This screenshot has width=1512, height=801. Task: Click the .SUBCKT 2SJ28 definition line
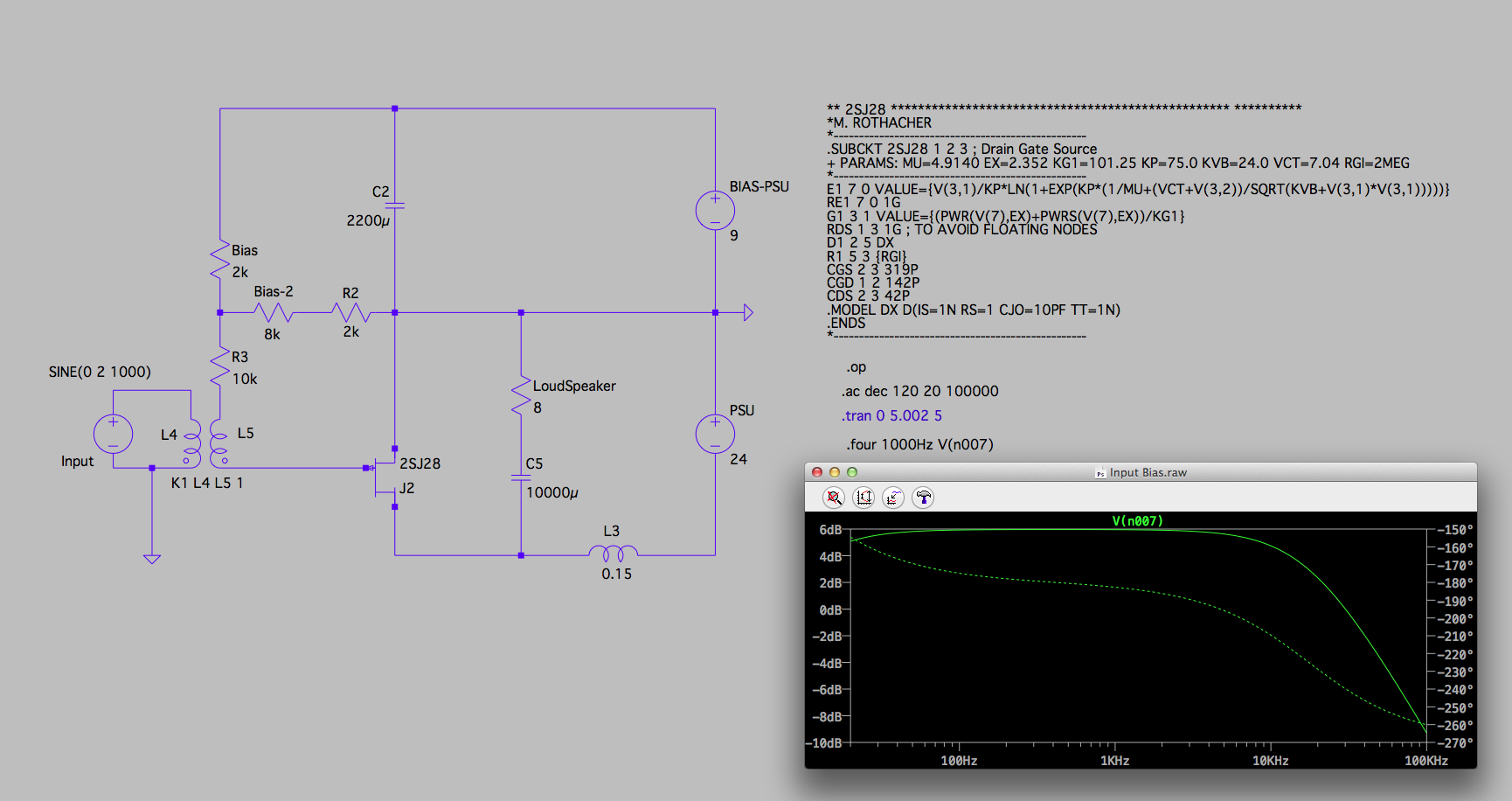pyautogui.click(x=961, y=150)
